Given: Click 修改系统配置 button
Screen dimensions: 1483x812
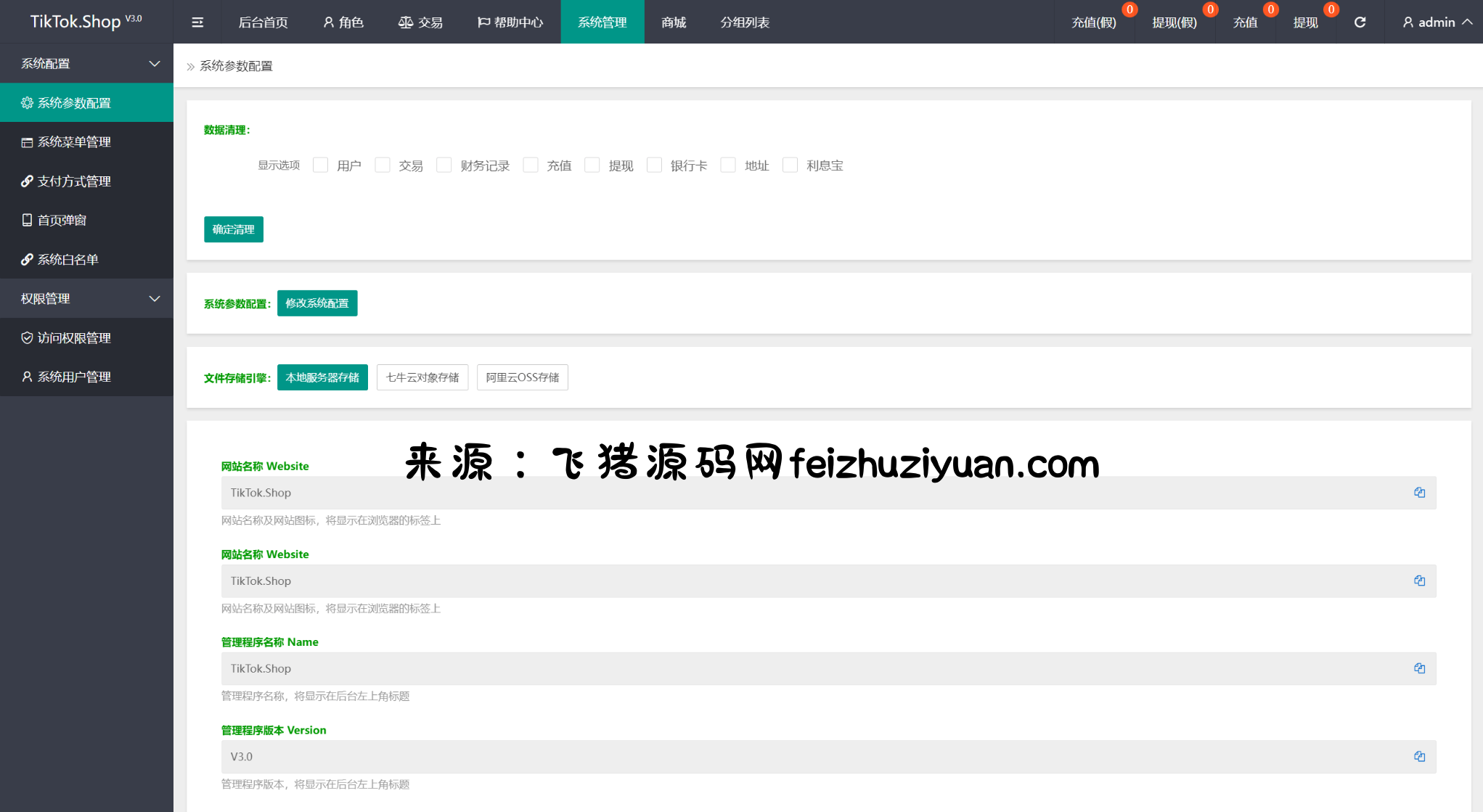Looking at the screenshot, I should pos(316,303).
